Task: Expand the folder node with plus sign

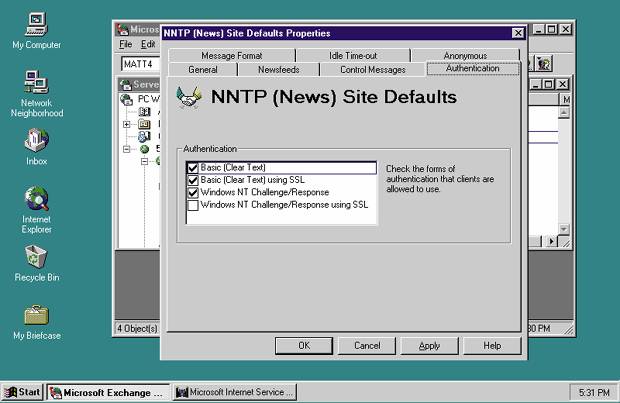Action: tap(127, 125)
